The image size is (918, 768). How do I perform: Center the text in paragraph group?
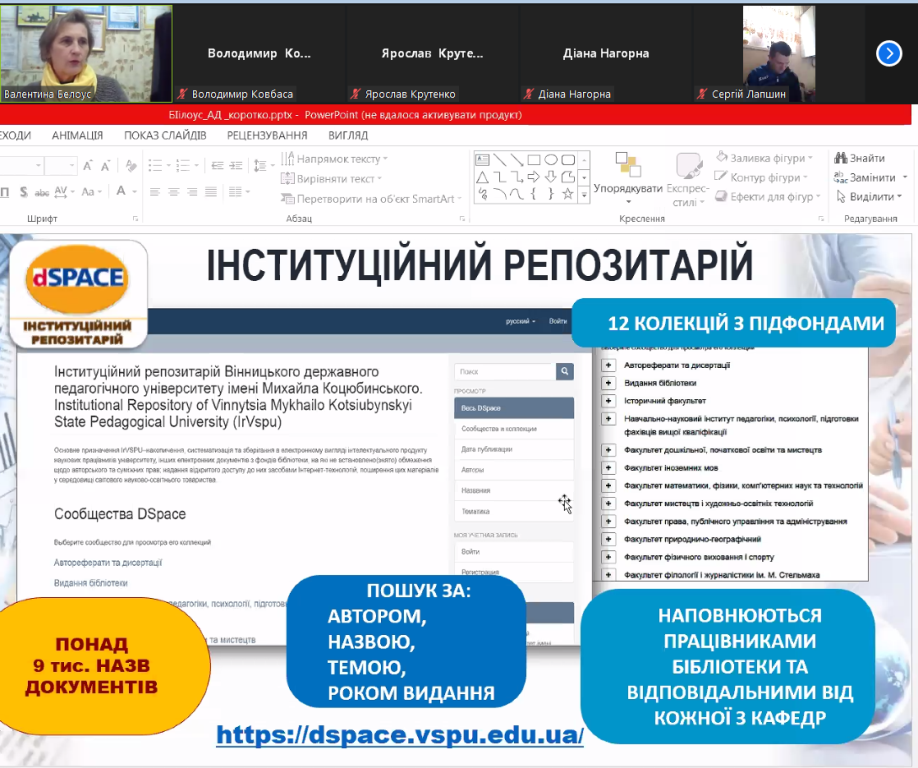click(173, 191)
